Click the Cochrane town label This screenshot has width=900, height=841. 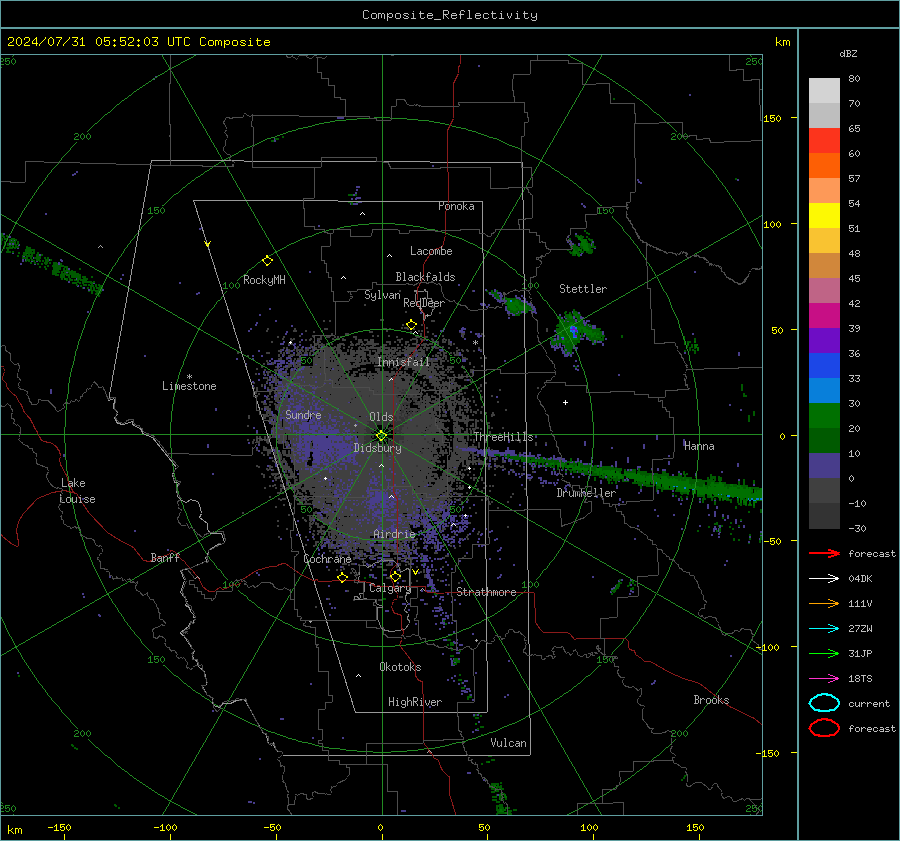click(327, 559)
